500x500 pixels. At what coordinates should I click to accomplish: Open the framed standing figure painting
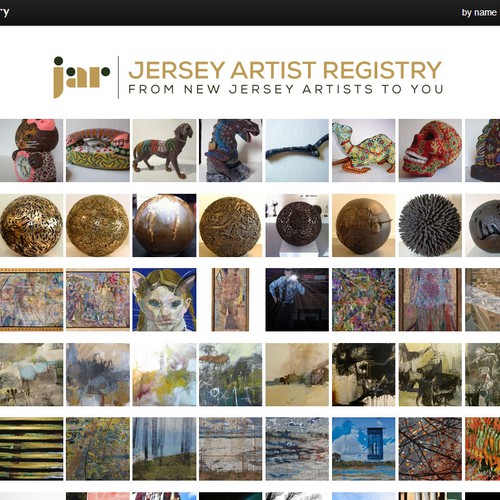click(x=230, y=300)
